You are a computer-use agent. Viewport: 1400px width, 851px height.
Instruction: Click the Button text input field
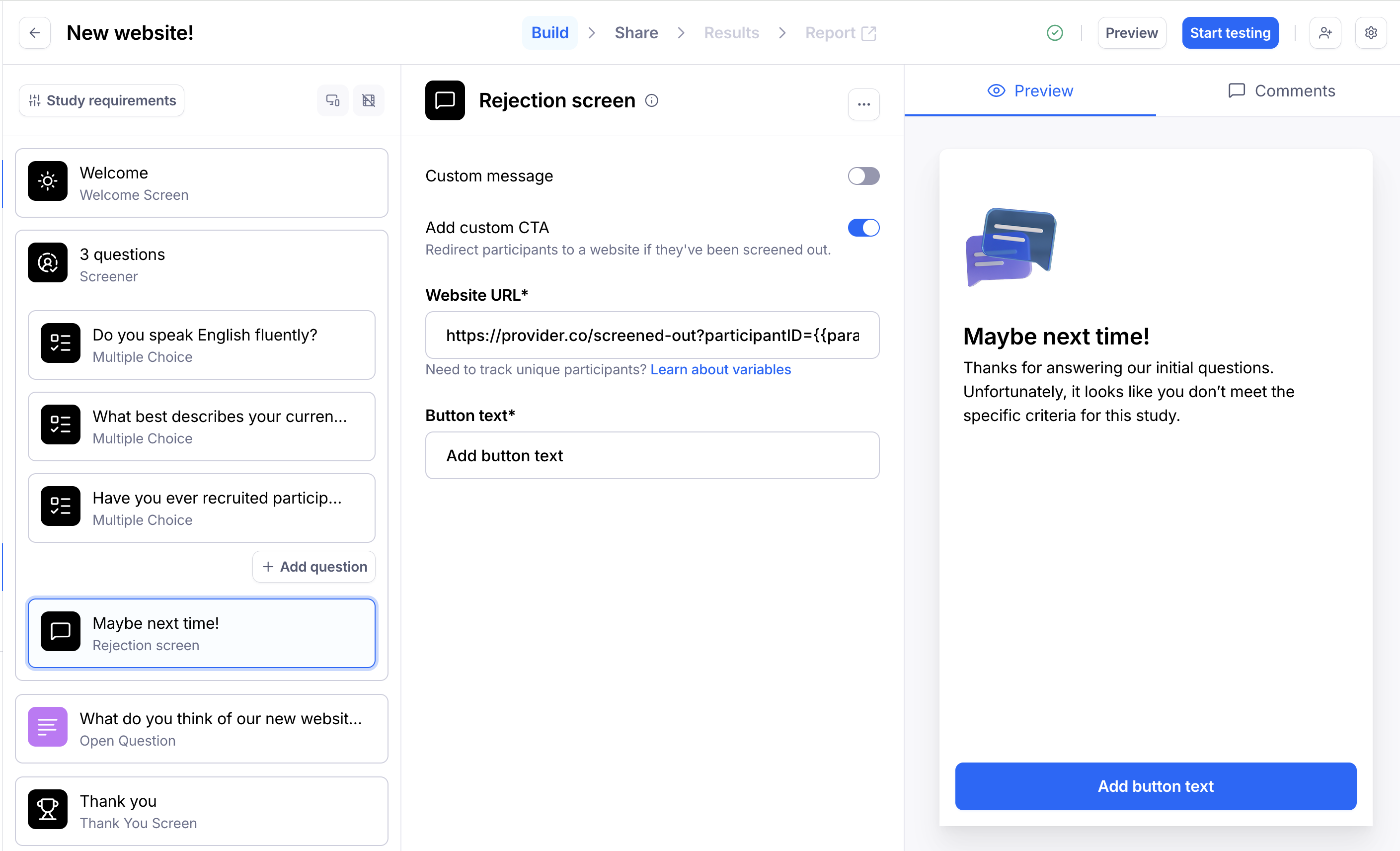coord(652,455)
